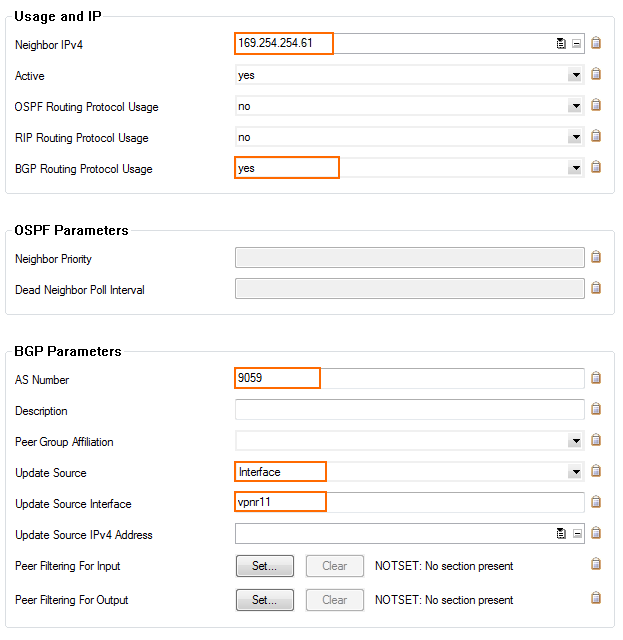Screen dimensions: 623x640
Task: Click the list icon inside the Neighbor IPv4 field
Action: (x=561, y=43)
